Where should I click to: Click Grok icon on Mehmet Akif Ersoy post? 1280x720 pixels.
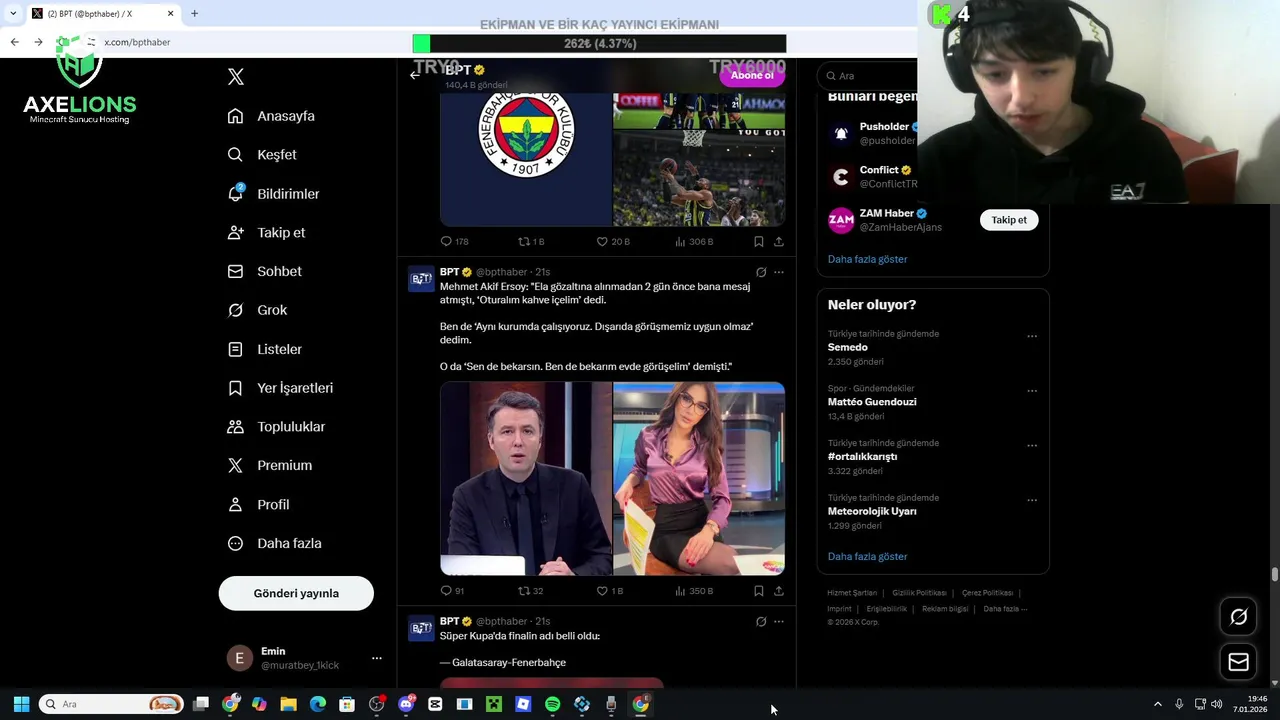[761, 272]
